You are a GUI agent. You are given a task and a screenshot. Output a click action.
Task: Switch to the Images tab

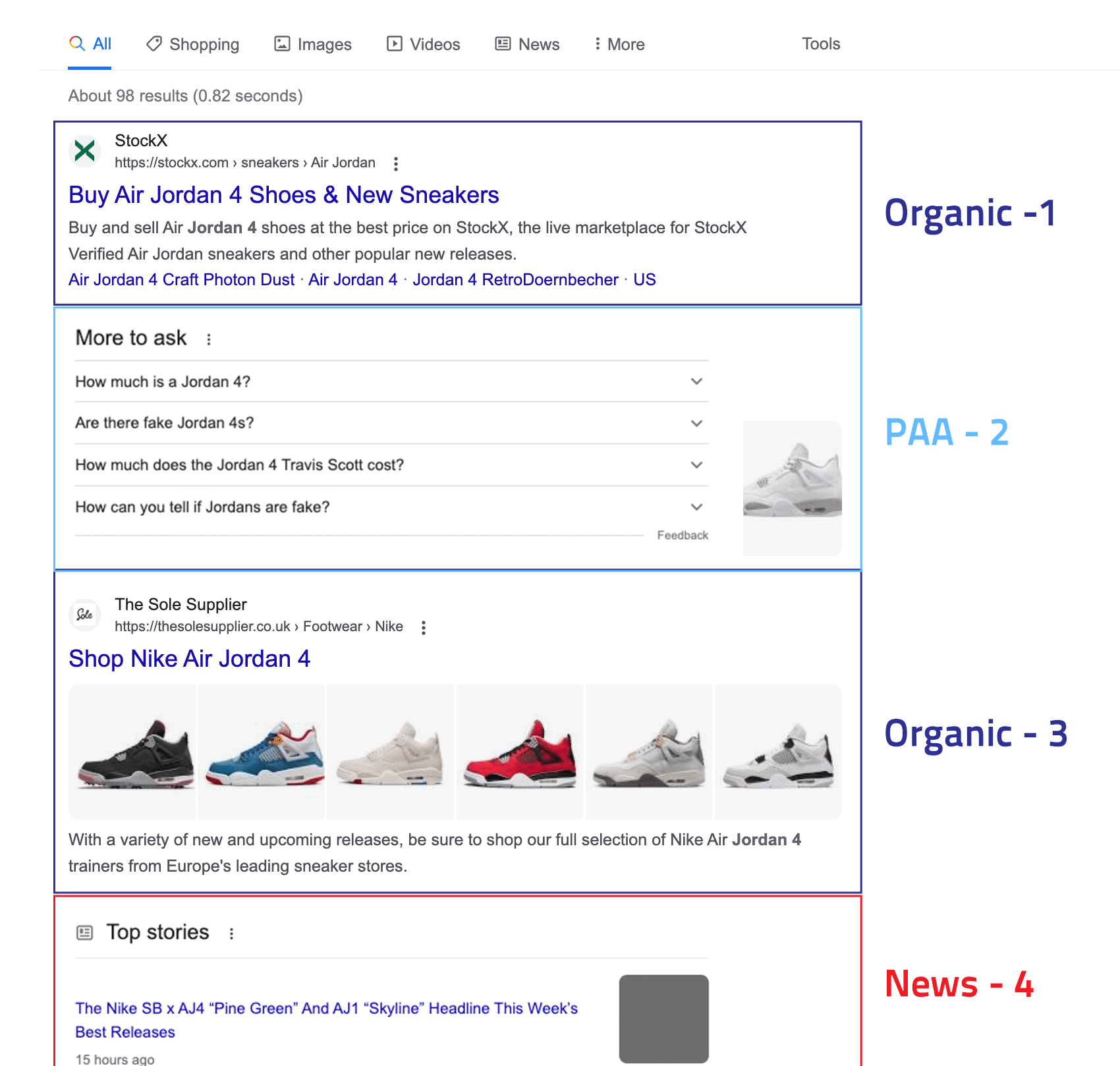click(313, 44)
